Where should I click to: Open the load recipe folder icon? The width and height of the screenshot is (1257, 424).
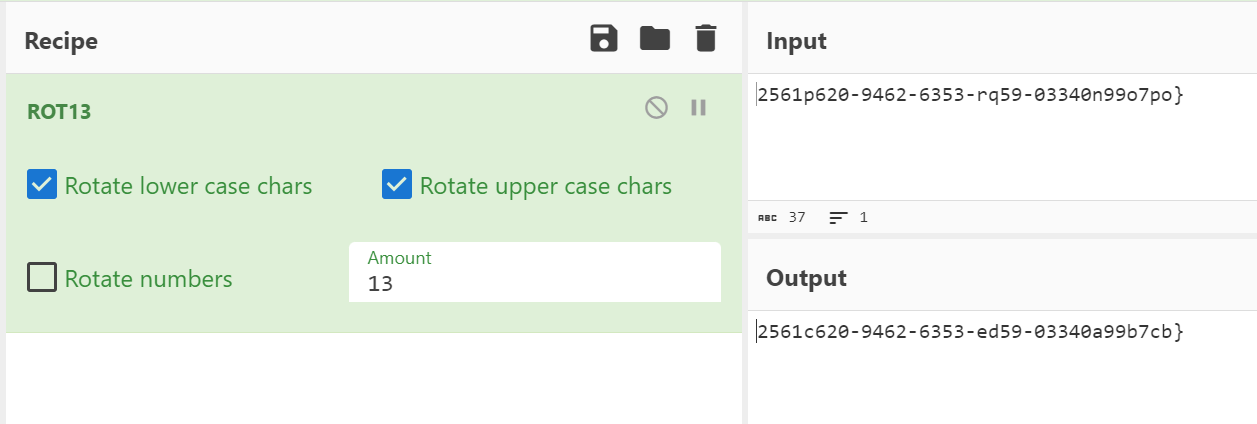pyautogui.click(x=655, y=39)
